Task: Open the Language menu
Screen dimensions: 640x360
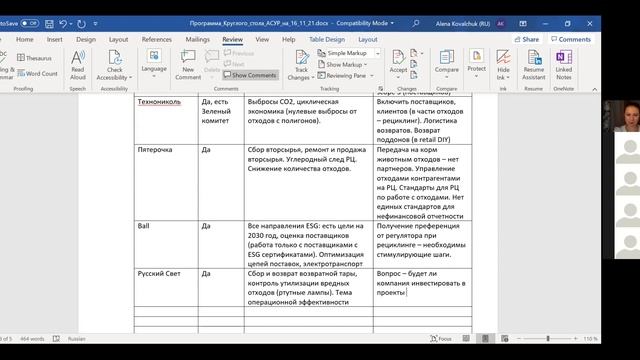Action: point(154,63)
